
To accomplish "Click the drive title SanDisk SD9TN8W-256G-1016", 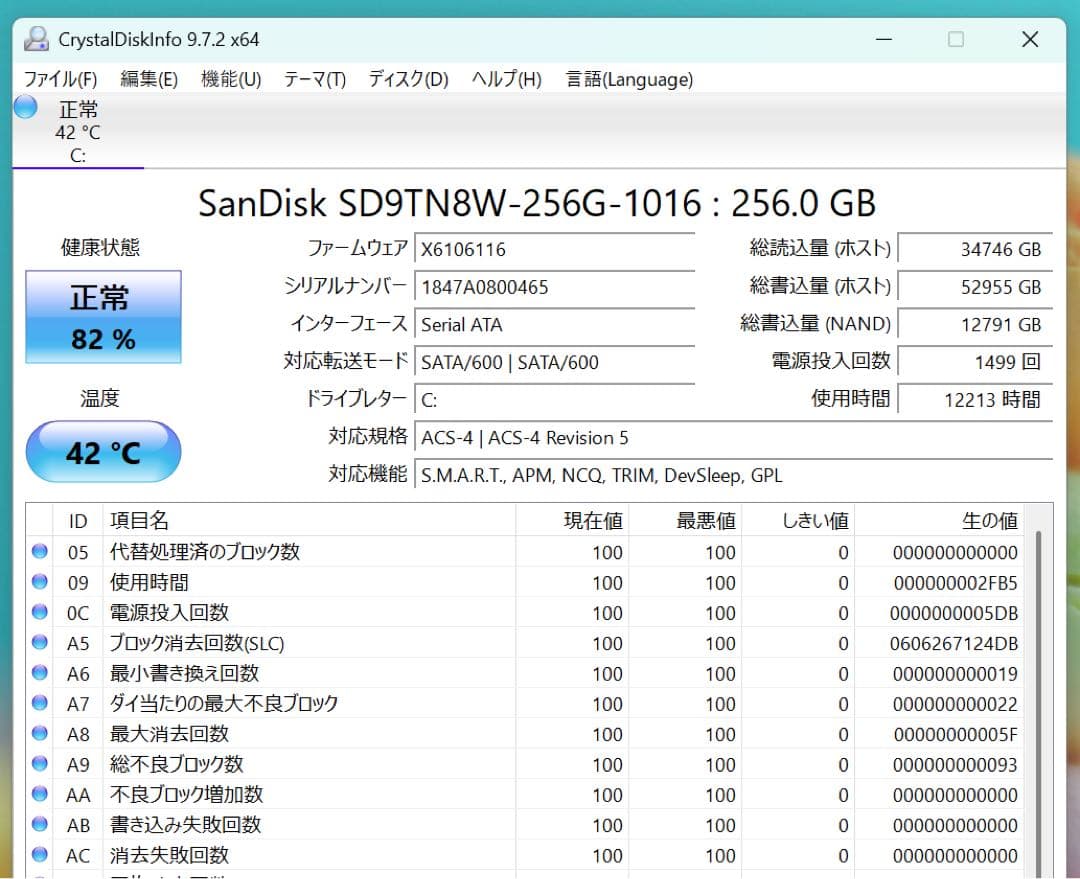I will [x=537, y=203].
